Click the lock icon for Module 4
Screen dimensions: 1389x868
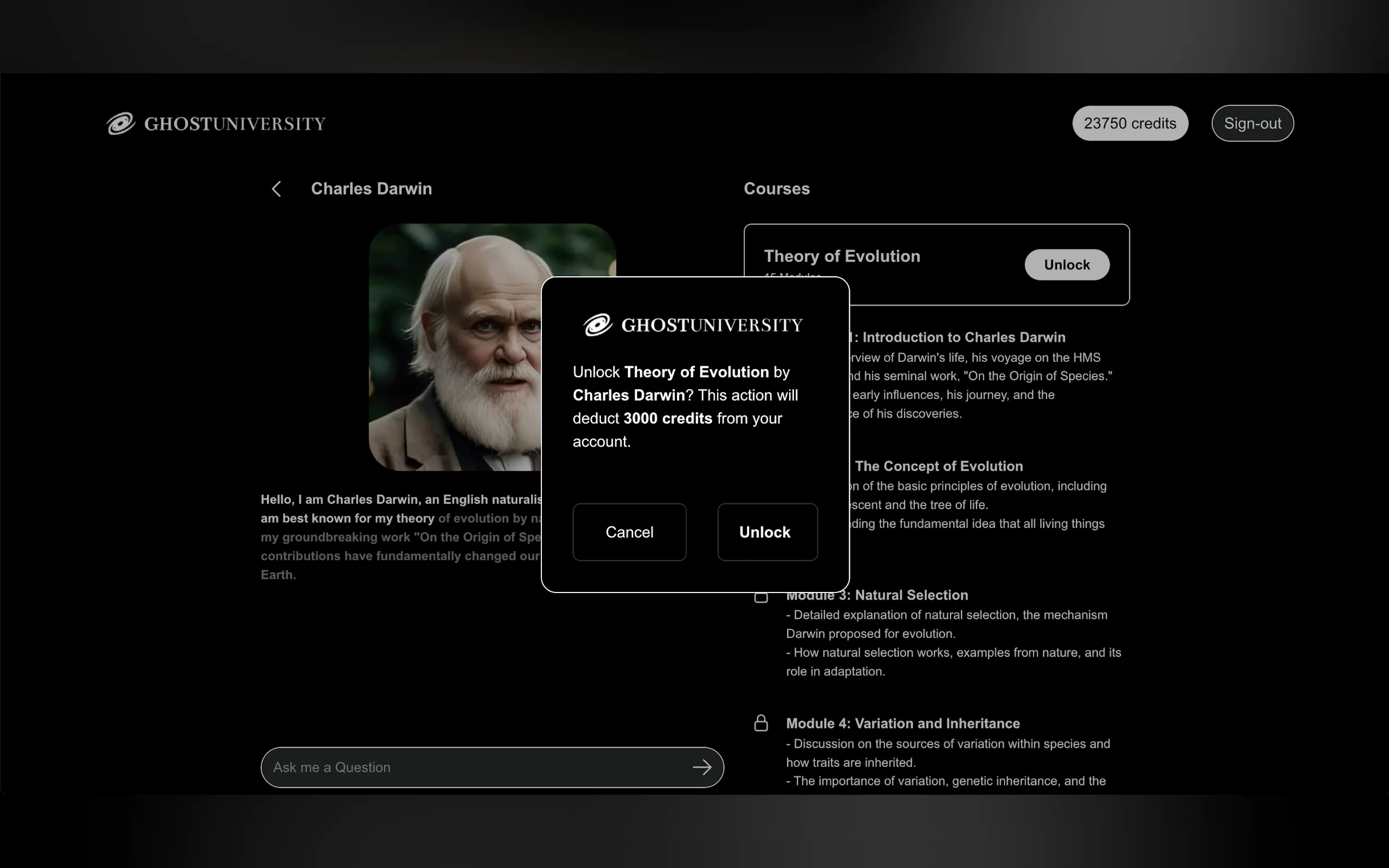tap(761, 723)
